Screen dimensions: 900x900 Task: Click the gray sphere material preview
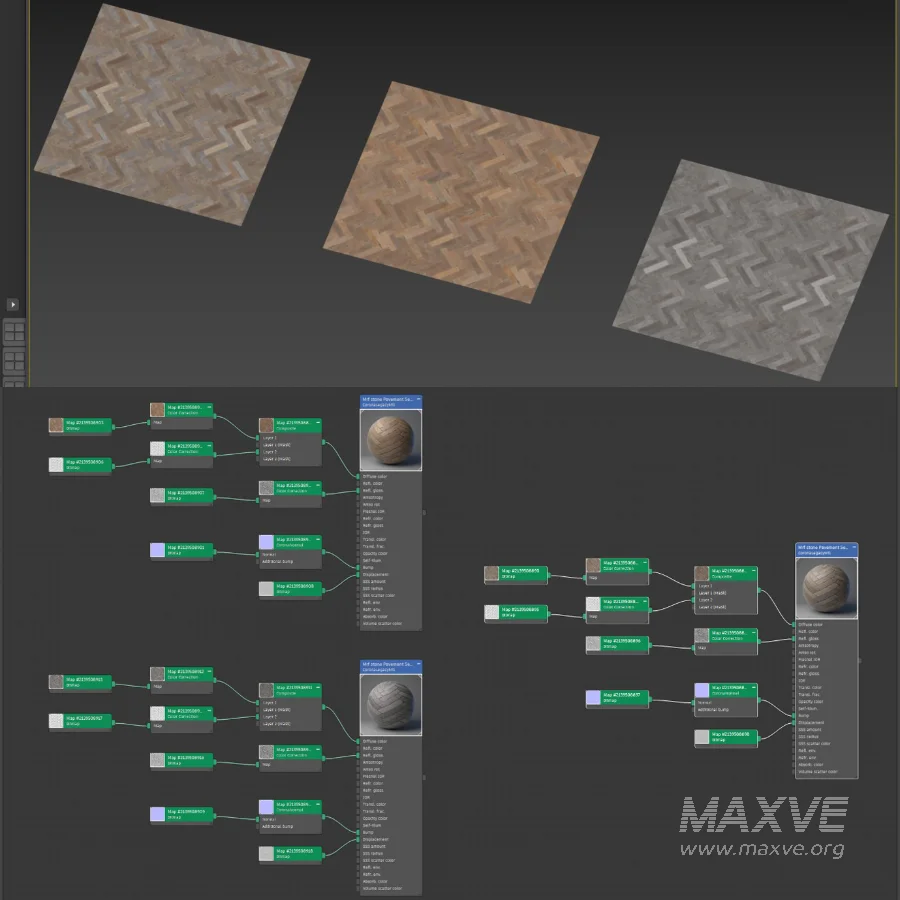point(390,705)
